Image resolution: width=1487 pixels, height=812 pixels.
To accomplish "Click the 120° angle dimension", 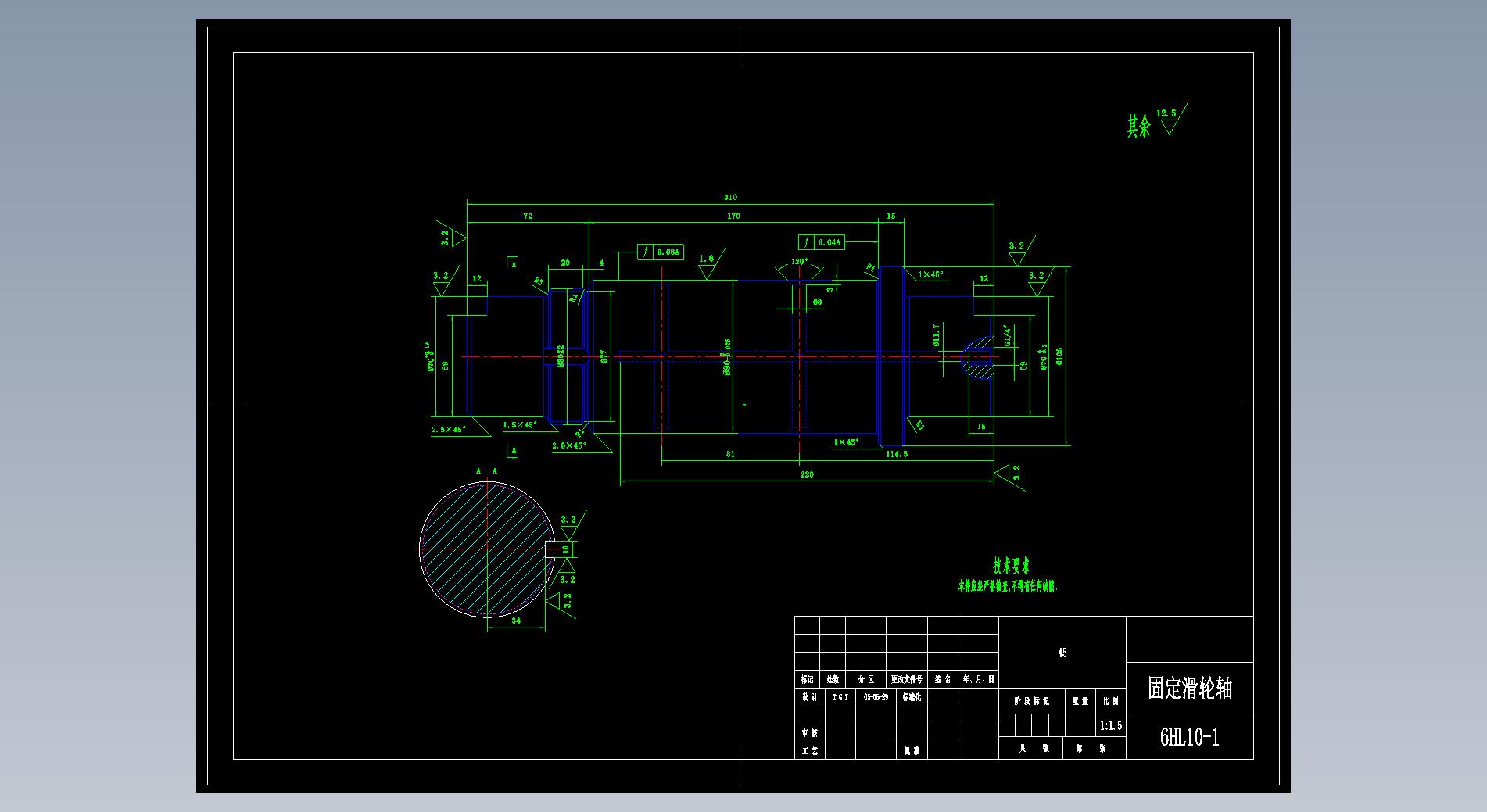I will pyautogui.click(x=799, y=263).
